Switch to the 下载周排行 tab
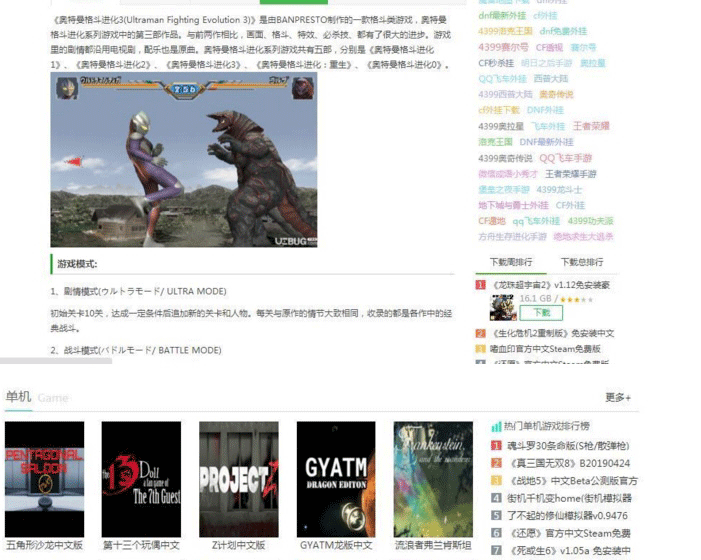This screenshot has height=560, width=701. pyautogui.click(x=511, y=262)
